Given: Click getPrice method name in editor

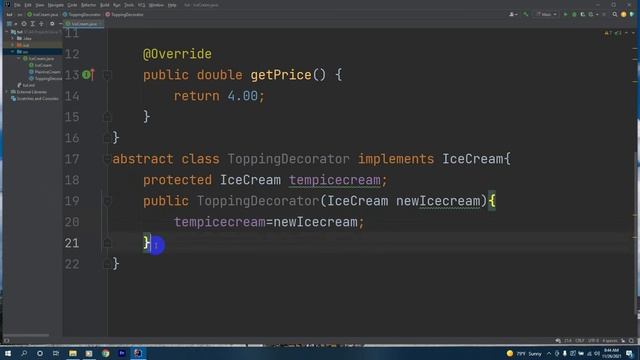Looking at the screenshot, I should [x=281, y=75].
